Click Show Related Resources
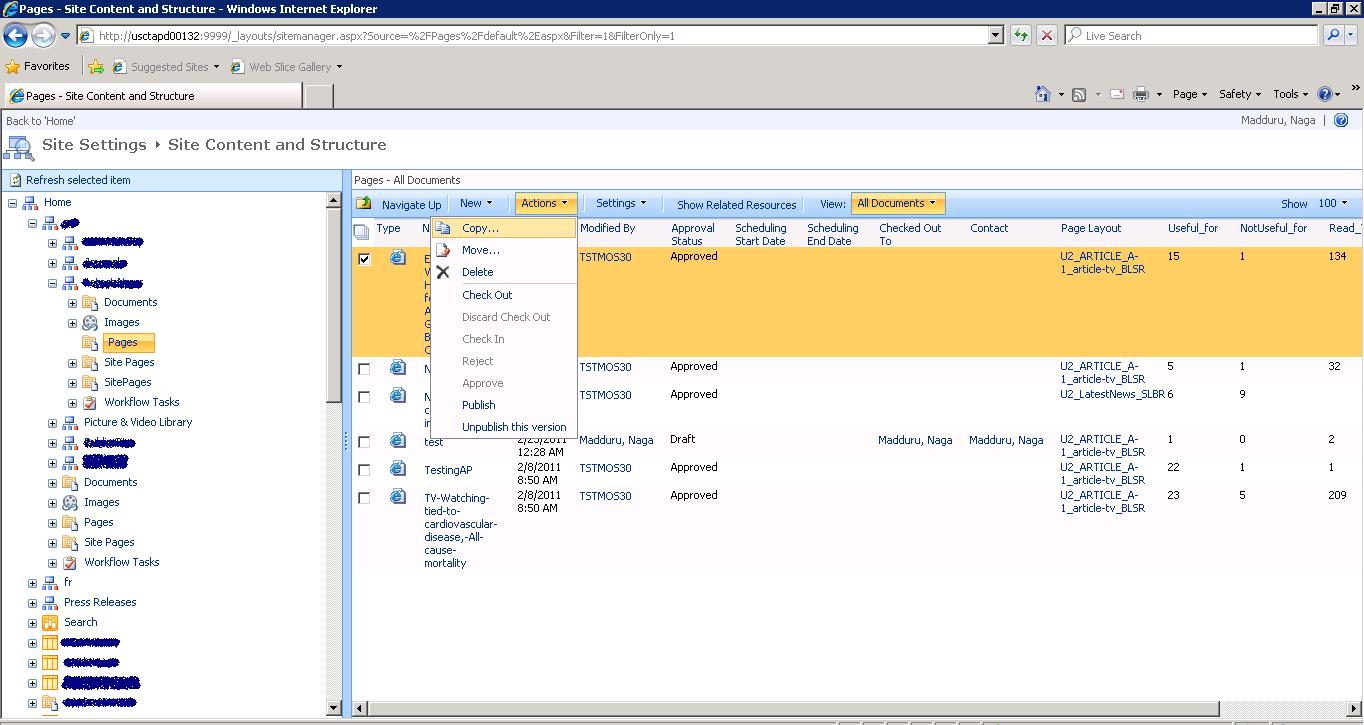The width and height of the screenshot is (1364, 725). [x=735, y=204]
